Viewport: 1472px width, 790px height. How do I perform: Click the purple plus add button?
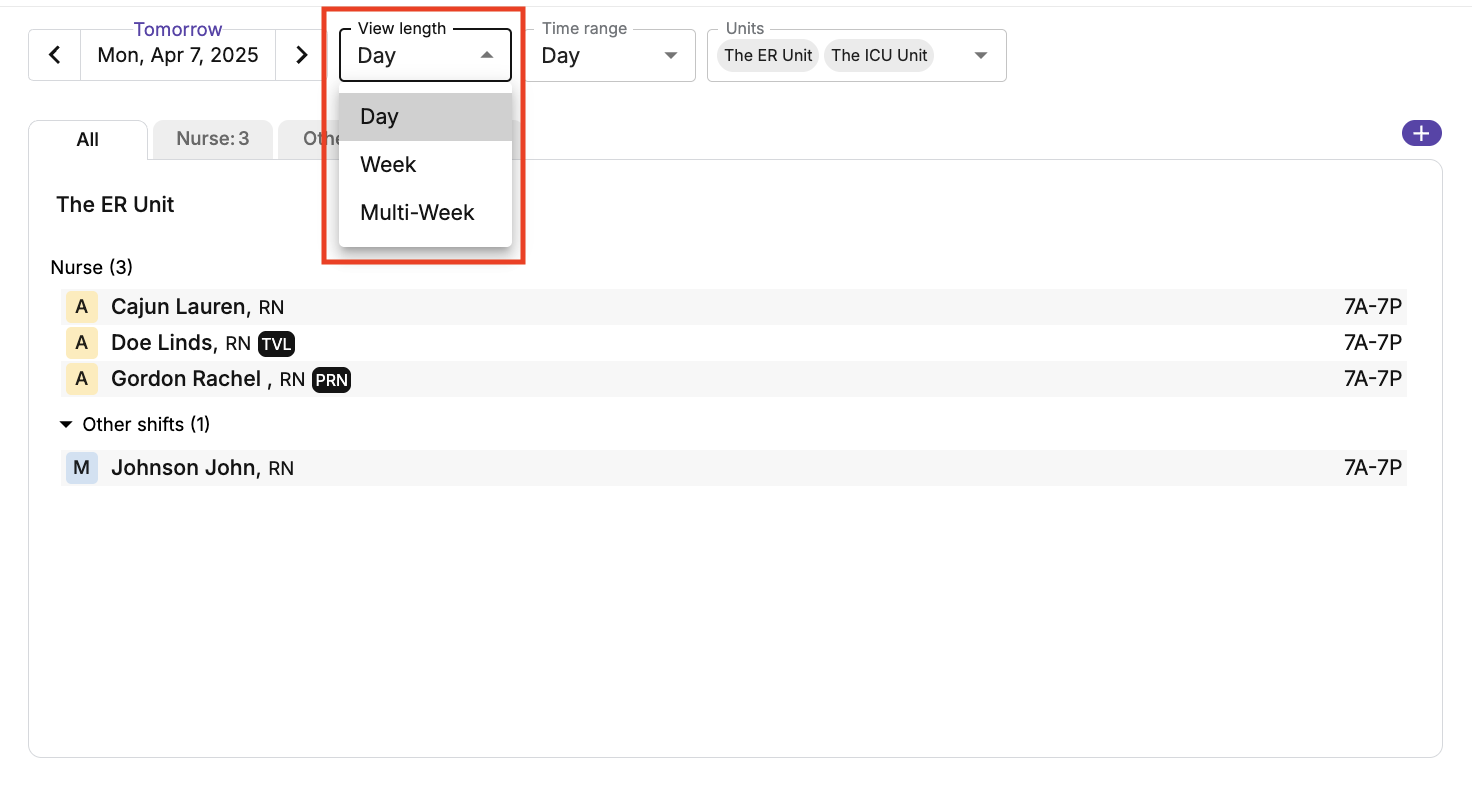click(x=1421, y=133)
